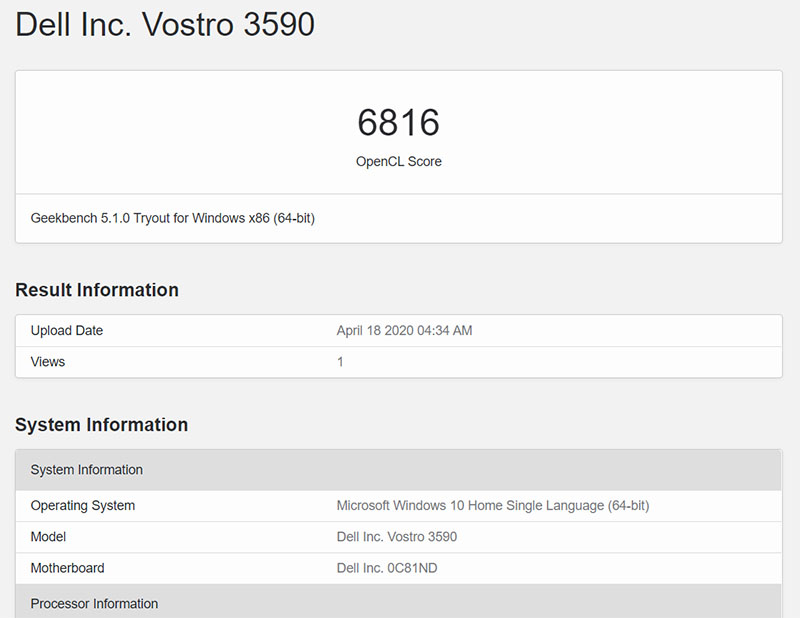Click the Geekbench 5.1.0 Tryout version text
This screenshot has width=800, height=618.
[x=170, y=218]
